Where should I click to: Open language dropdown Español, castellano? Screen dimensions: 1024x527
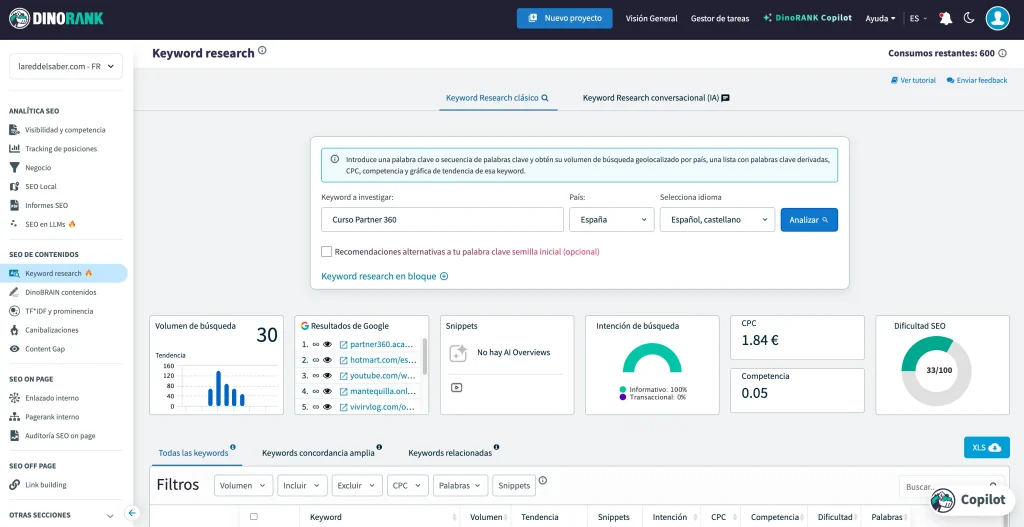717,219
